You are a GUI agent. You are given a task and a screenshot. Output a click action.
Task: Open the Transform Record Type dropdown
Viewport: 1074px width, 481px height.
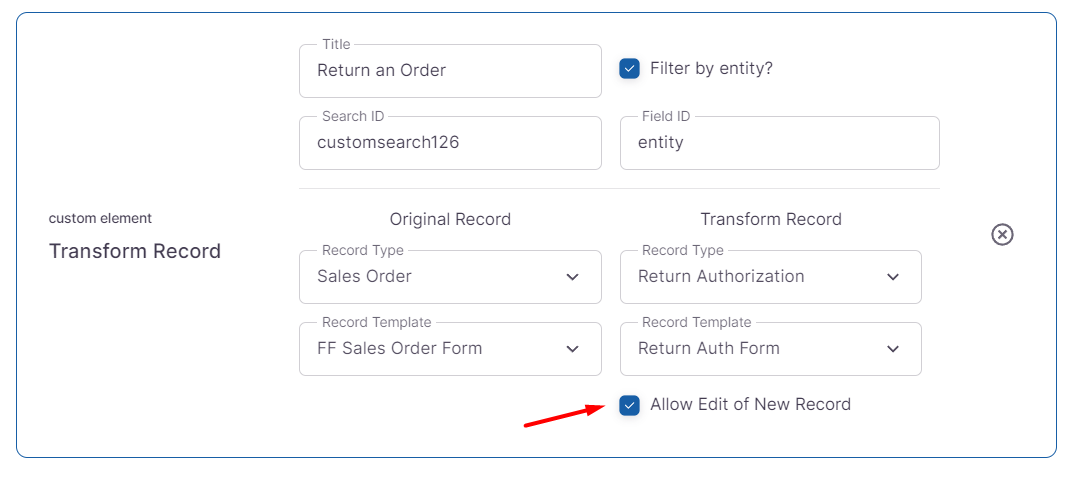[x=760, y=277]
